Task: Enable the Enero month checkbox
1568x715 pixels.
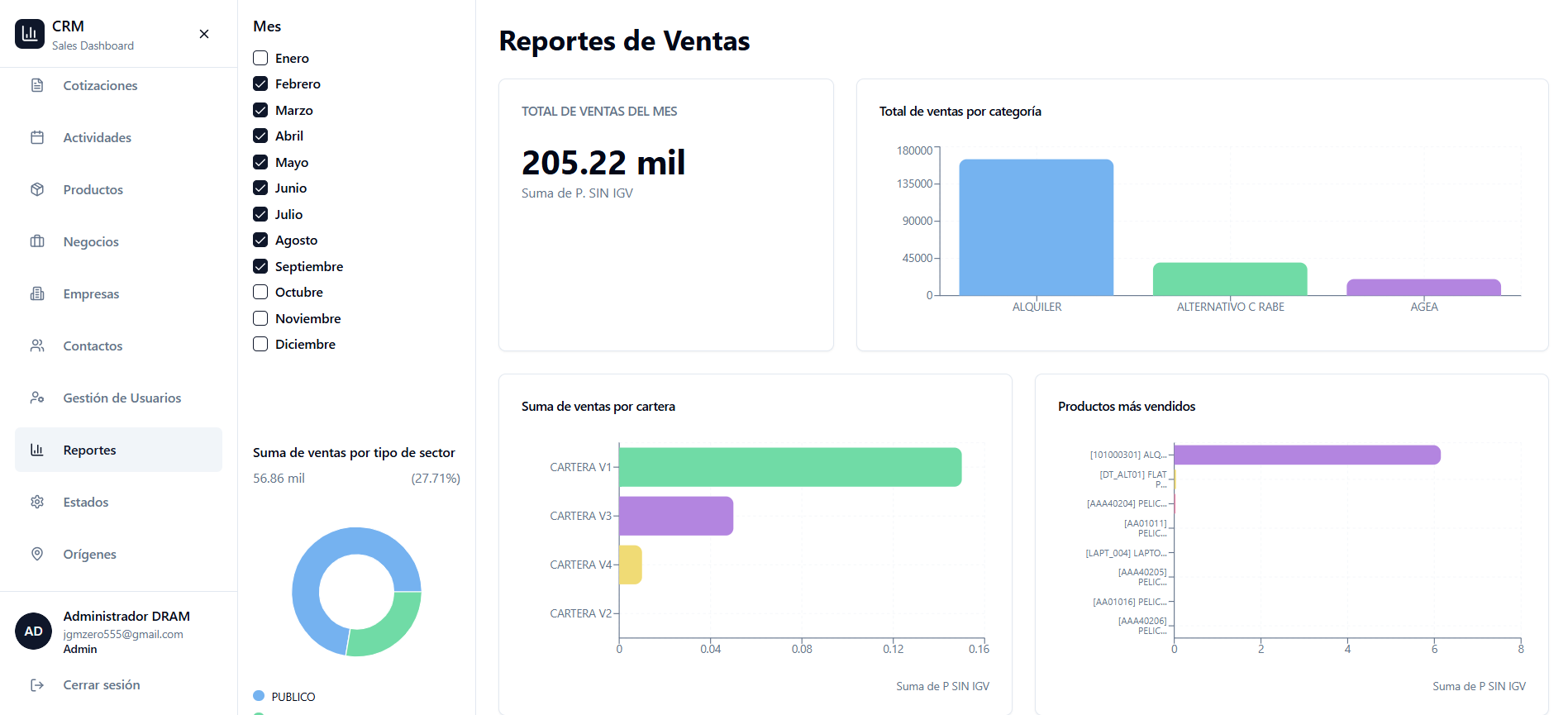Action: pos(260,58)
